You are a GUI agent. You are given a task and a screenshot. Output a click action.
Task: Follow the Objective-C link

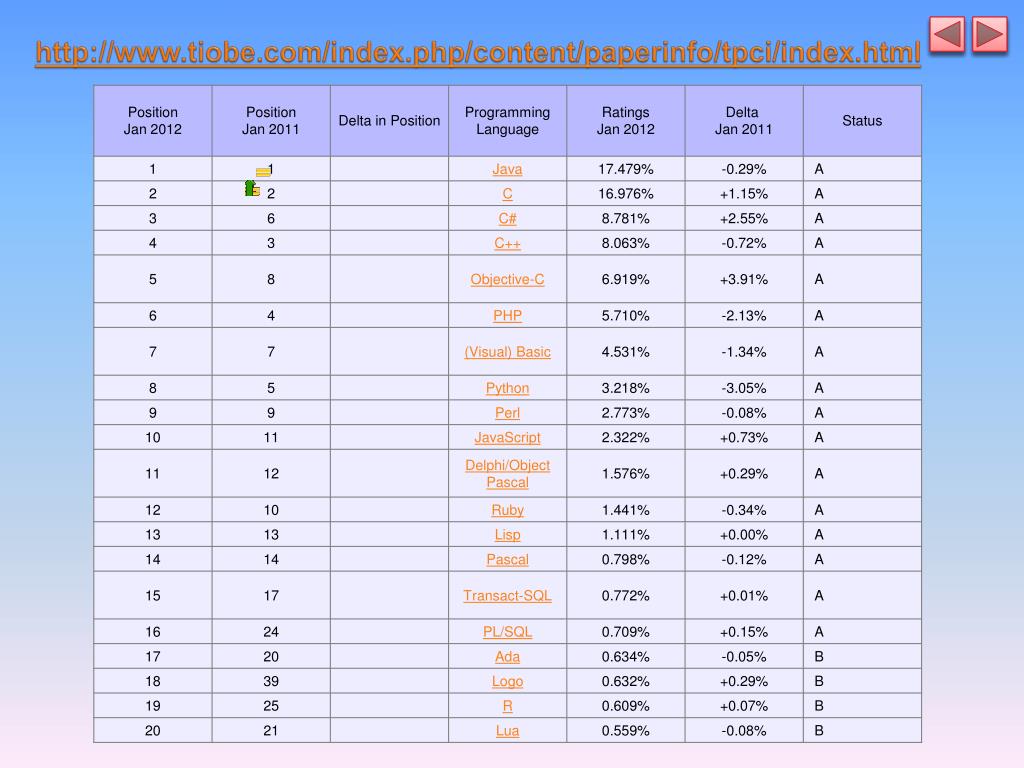507,280
